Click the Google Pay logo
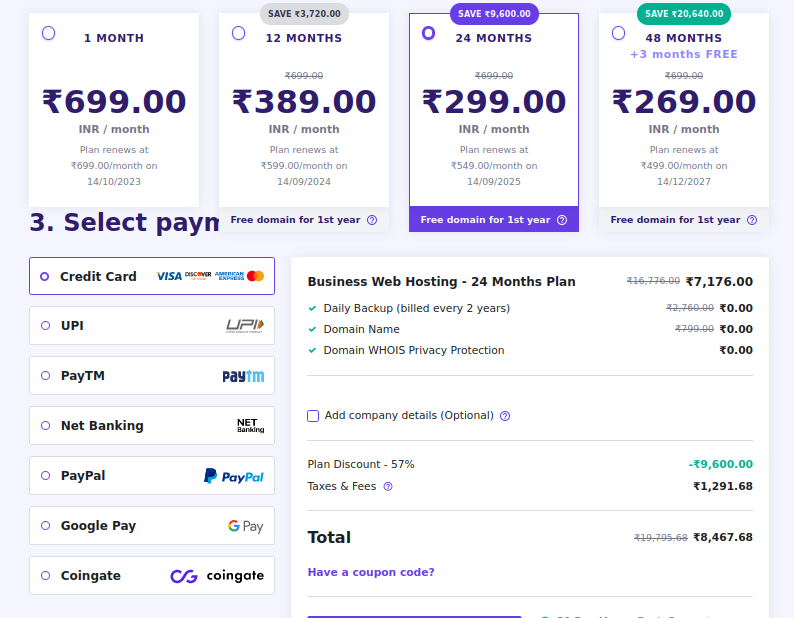 (x=245, y=526)
